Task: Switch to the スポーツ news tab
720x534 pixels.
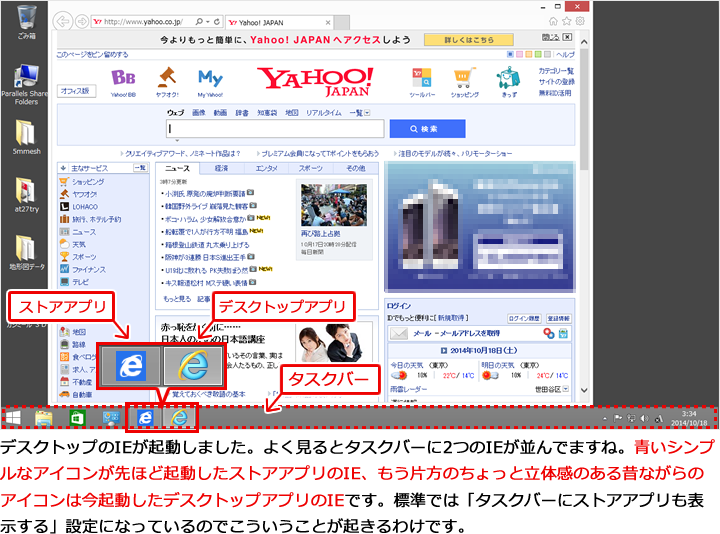Action: pos(310,168)
